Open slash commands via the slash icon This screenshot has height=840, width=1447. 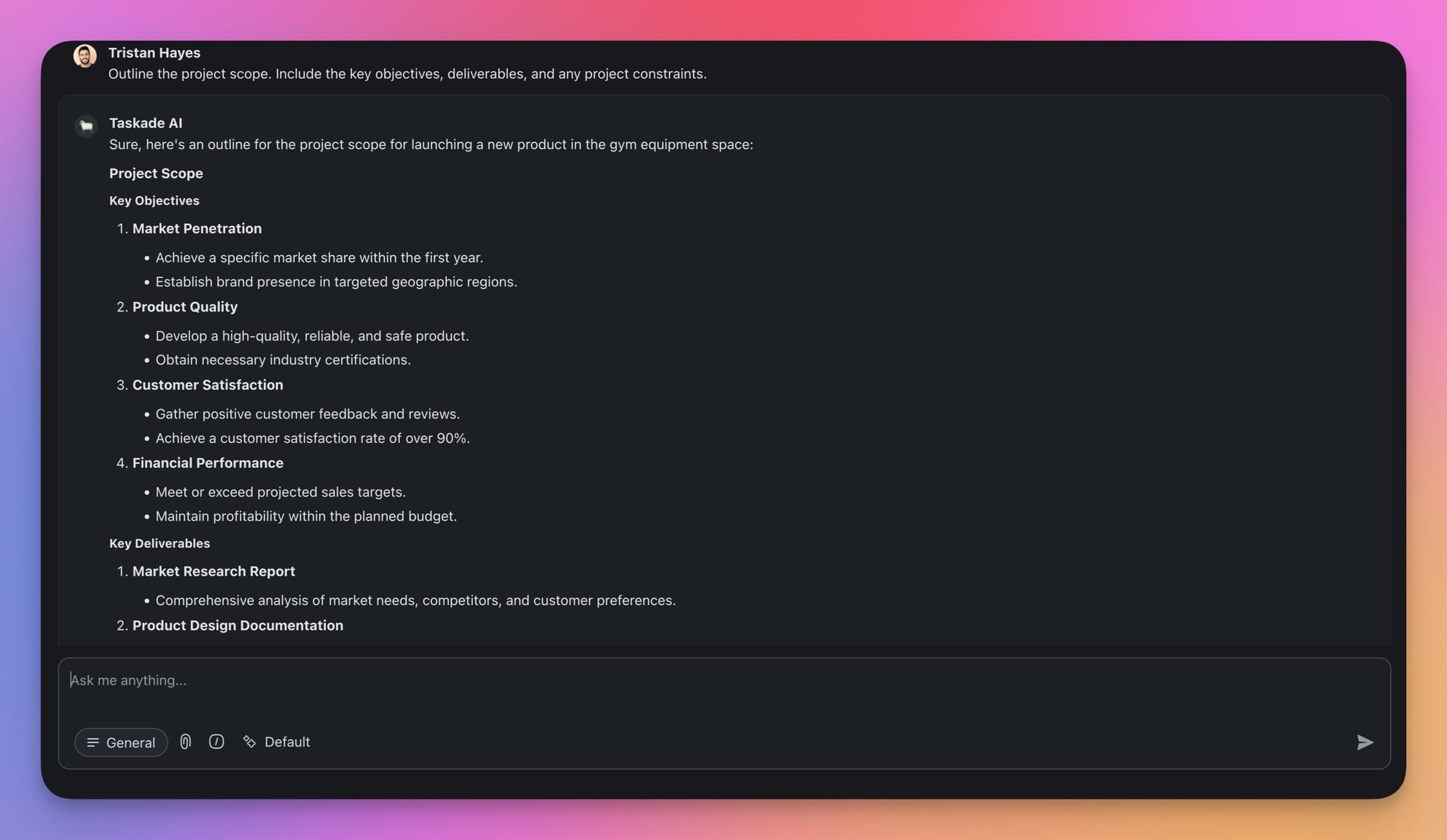[216, 742]
